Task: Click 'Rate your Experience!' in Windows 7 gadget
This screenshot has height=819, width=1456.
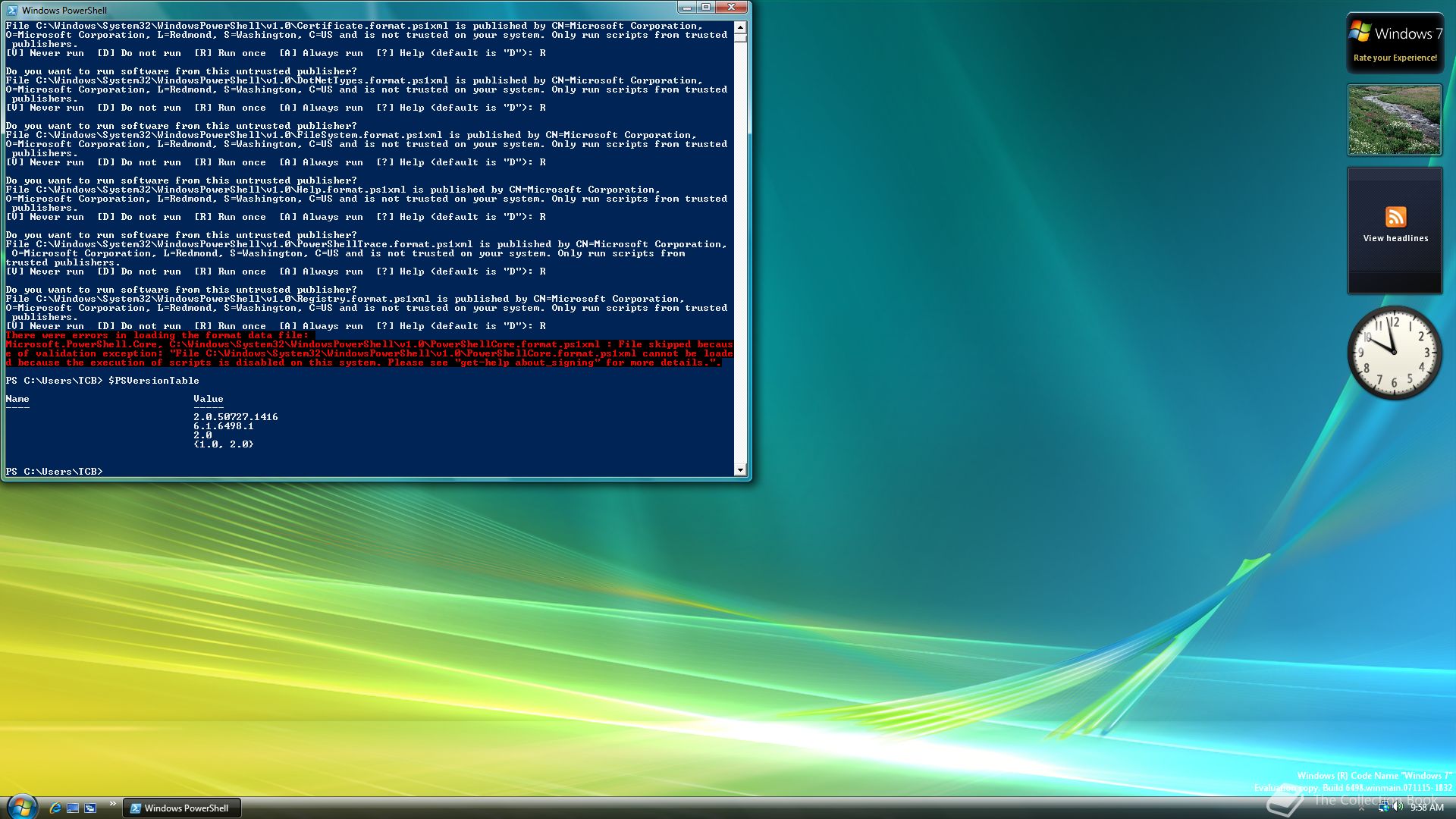Action: [1395, 58]
